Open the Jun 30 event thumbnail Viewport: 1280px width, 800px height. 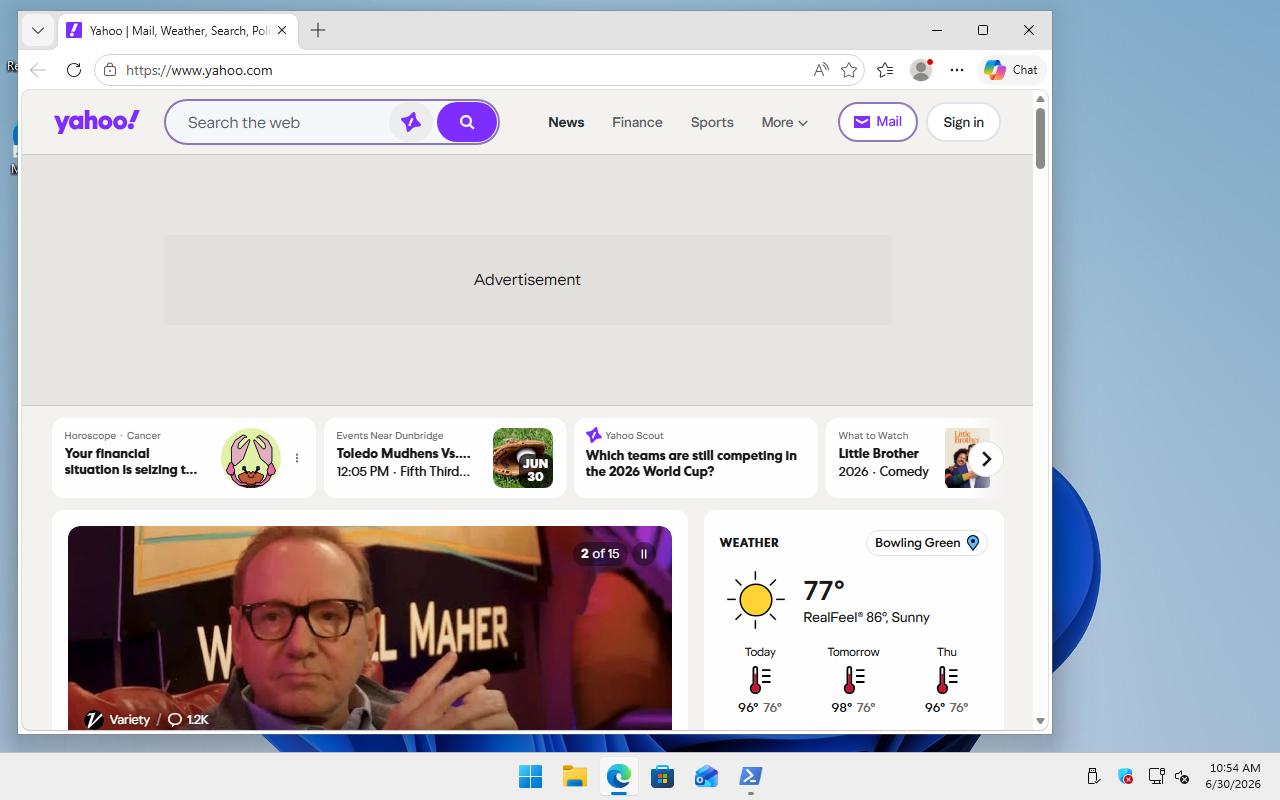point(523,458)
